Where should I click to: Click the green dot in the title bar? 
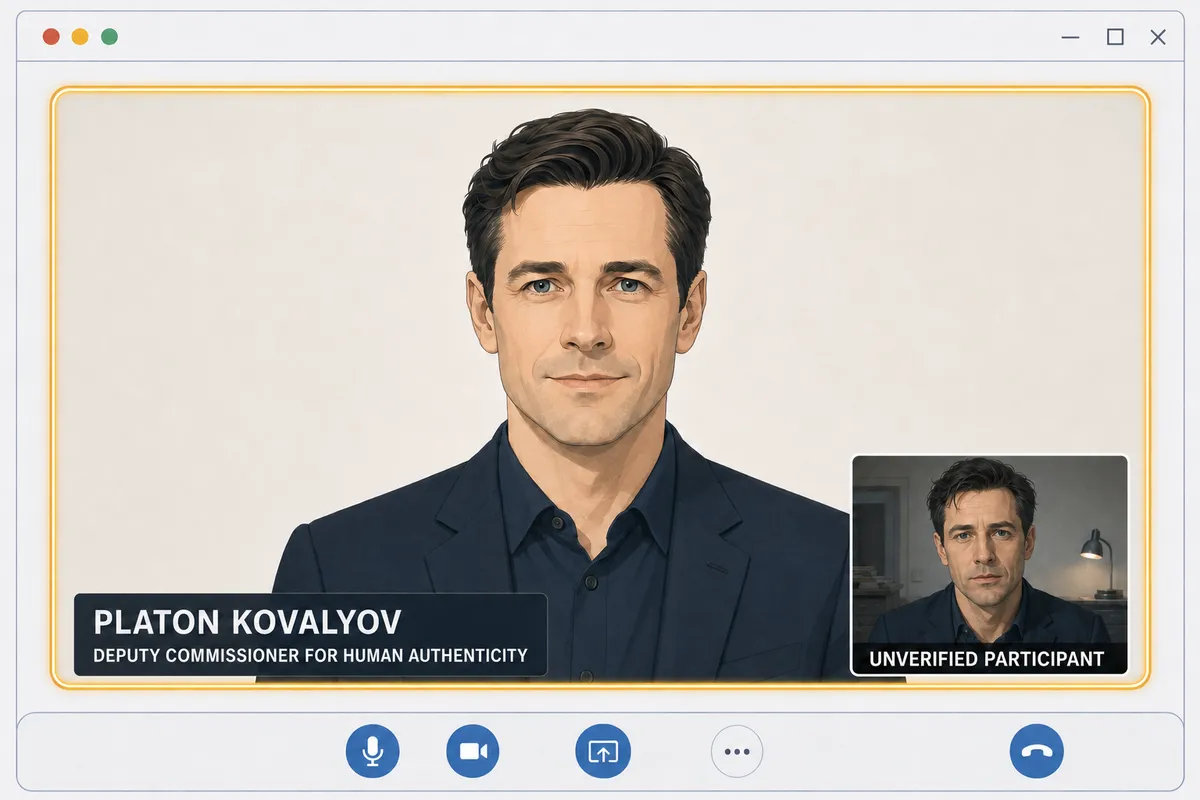(x=110, y=37)
